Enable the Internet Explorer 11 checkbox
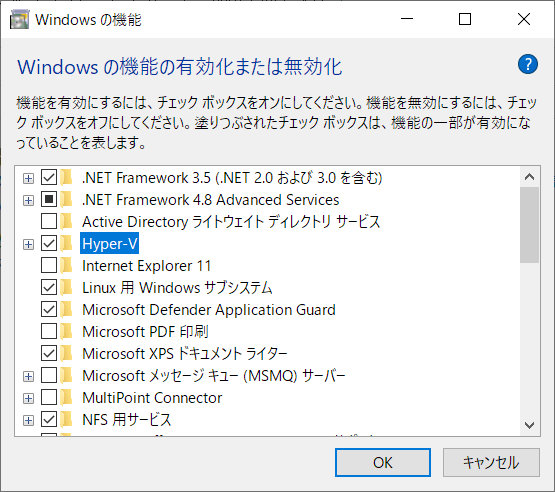The image size is (555, 492). point(49,265)
